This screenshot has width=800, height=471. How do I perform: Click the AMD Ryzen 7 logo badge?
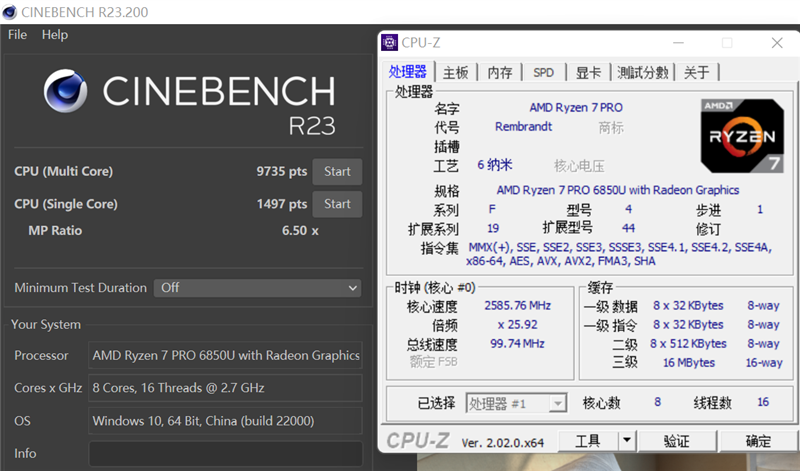pos(742,136)
